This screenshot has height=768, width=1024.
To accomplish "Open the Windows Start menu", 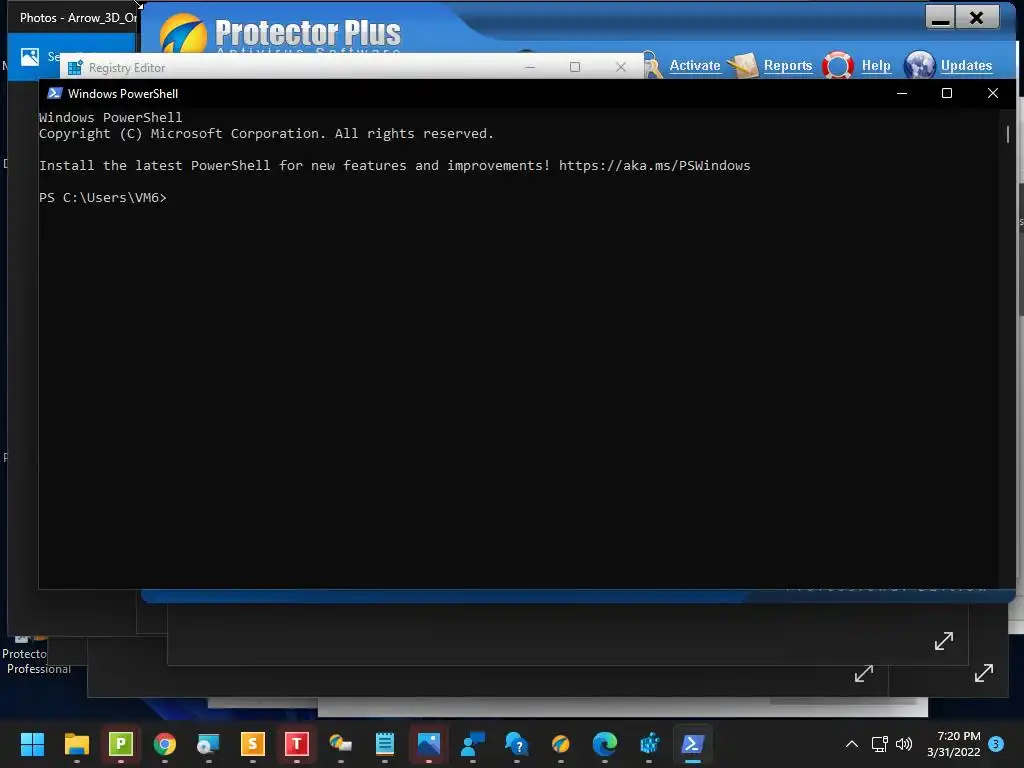I will [32, 744].
